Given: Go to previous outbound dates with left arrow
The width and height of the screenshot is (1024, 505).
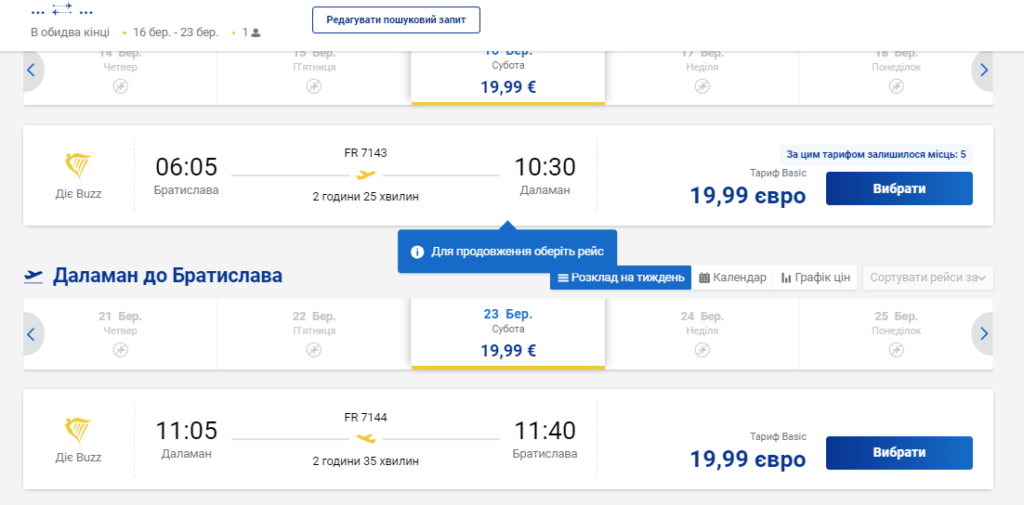Looking at the screenshot, I should pos(31,71).
